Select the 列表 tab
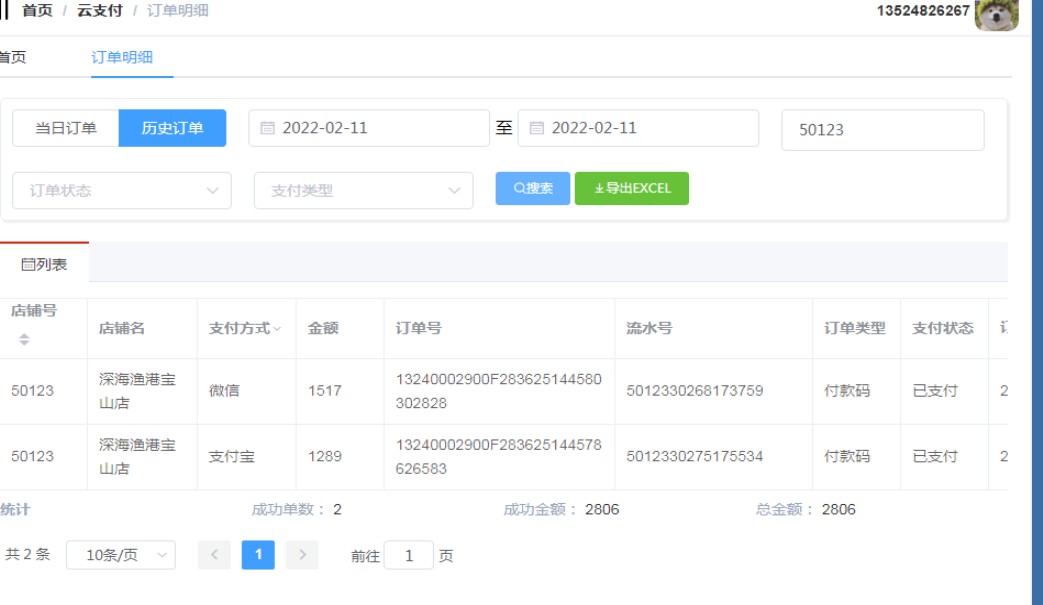This screenshot has height=605, width=1043. point(44,264)
